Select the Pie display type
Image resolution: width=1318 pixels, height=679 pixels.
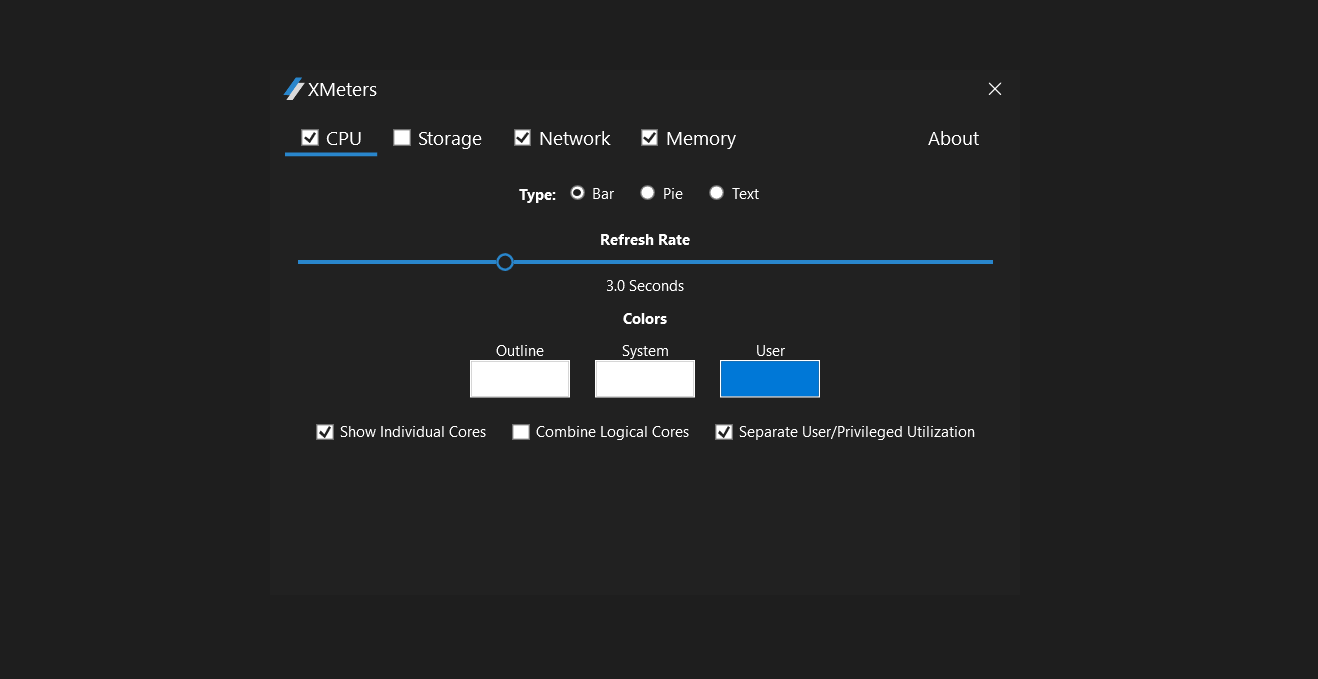click(x=647, y=193)
